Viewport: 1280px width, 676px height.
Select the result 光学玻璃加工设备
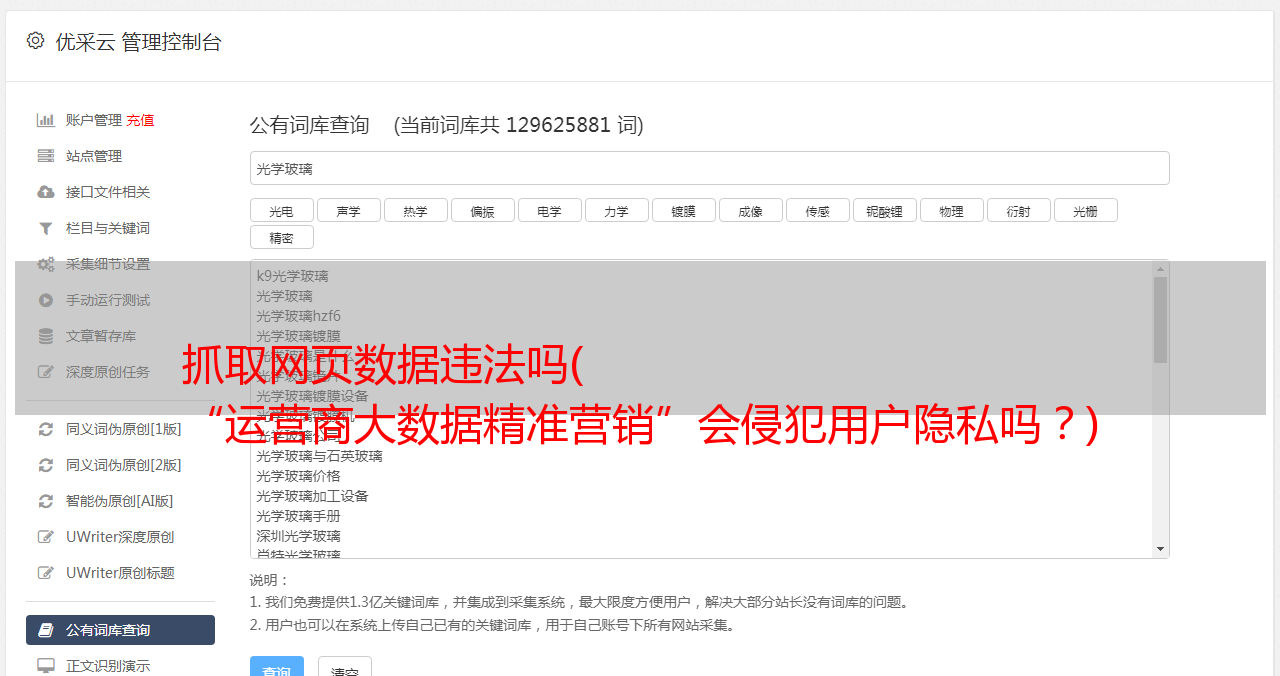(312, 496)
